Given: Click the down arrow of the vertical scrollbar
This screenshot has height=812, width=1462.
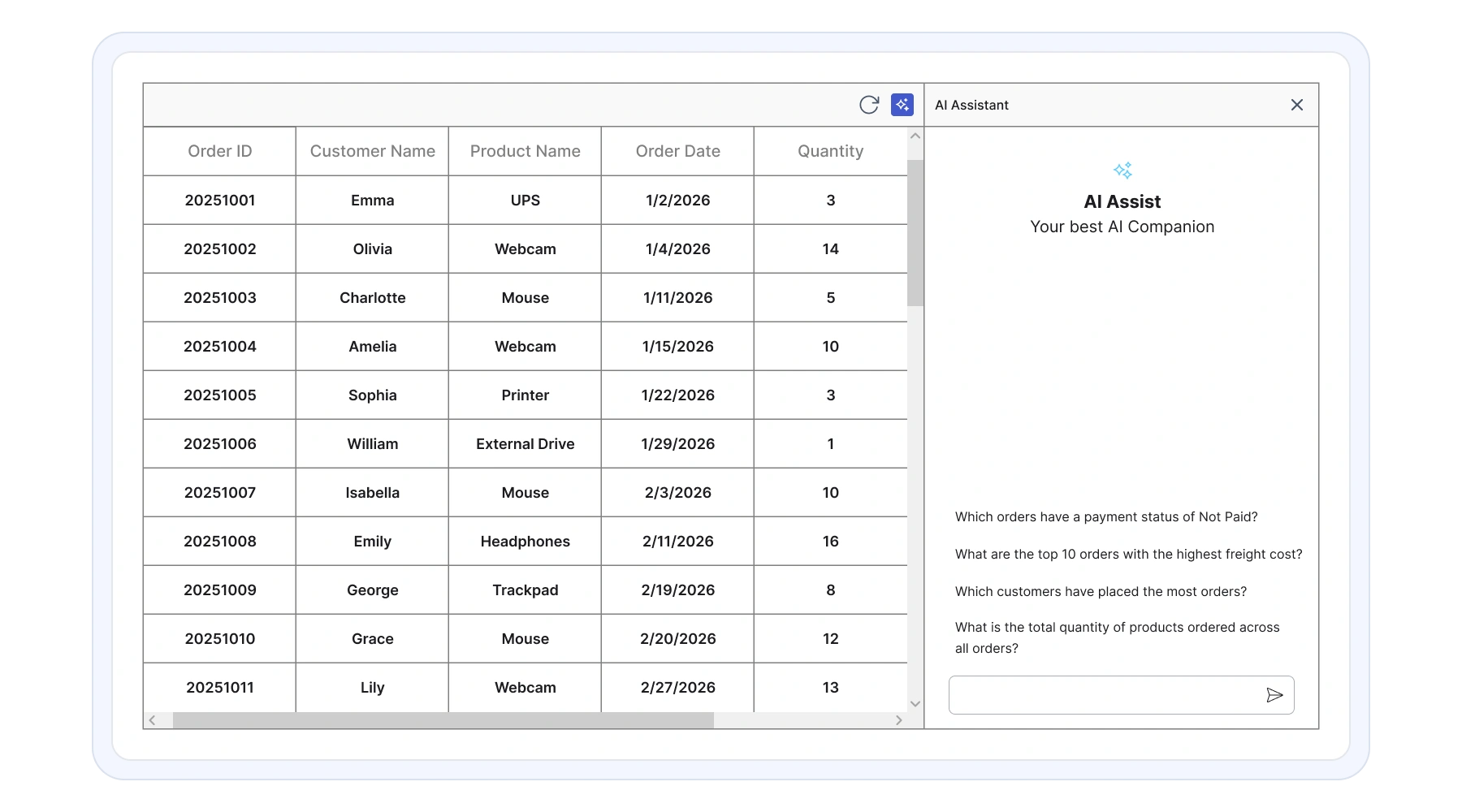Looking at the screenshot, I should coord(915,703).
